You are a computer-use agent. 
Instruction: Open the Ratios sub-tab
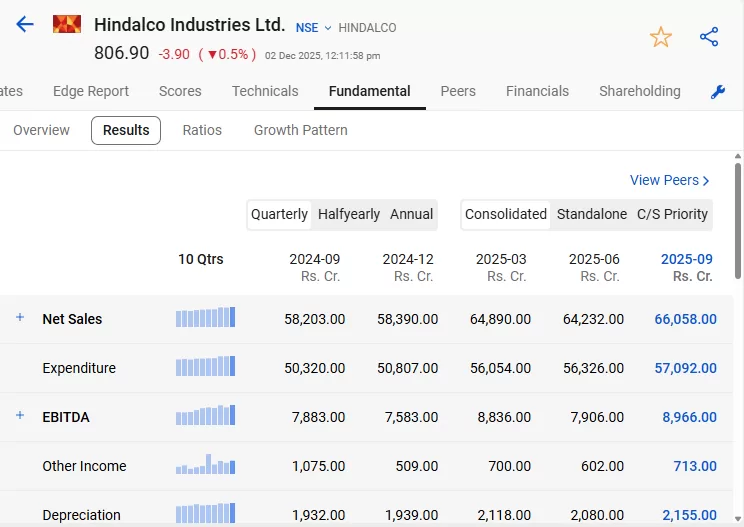(x=202, y=130)
